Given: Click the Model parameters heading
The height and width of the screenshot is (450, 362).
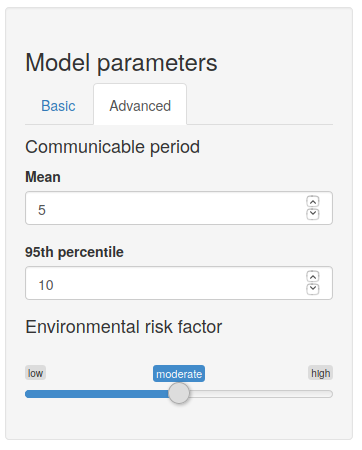Looking at the screenshot, I should 121,63.
